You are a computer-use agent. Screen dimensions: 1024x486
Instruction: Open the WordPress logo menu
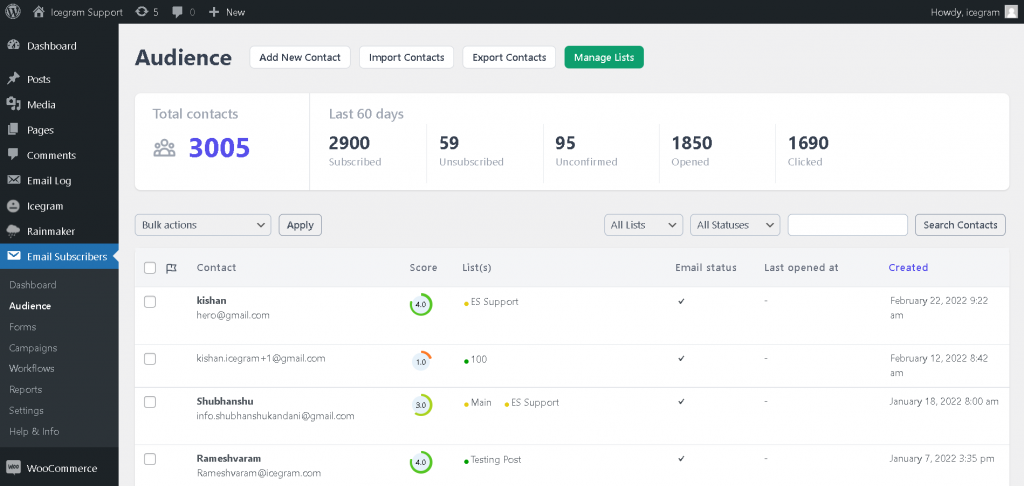point(13,12)
